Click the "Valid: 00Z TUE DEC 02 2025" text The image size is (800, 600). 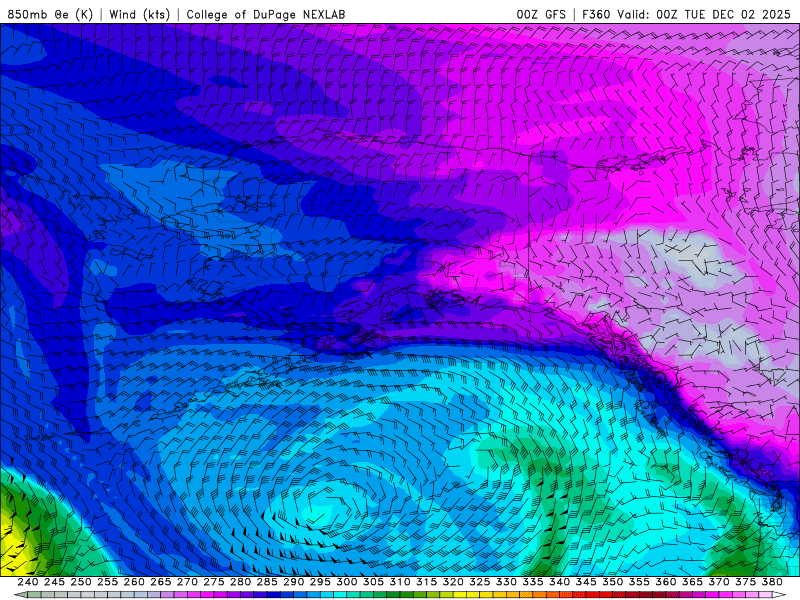tap(704, 14)
